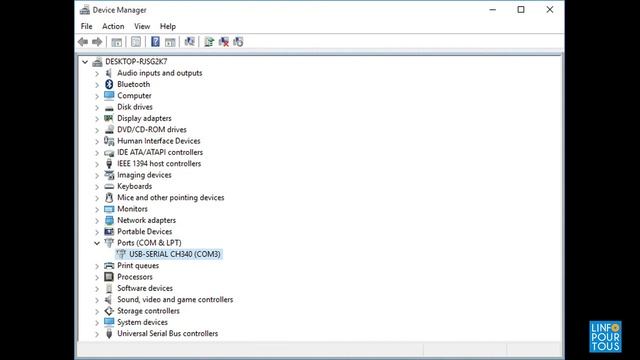Click the Audio inputs and outputs speaker icon
Viewport: 640px width, 360px height.
109,73
